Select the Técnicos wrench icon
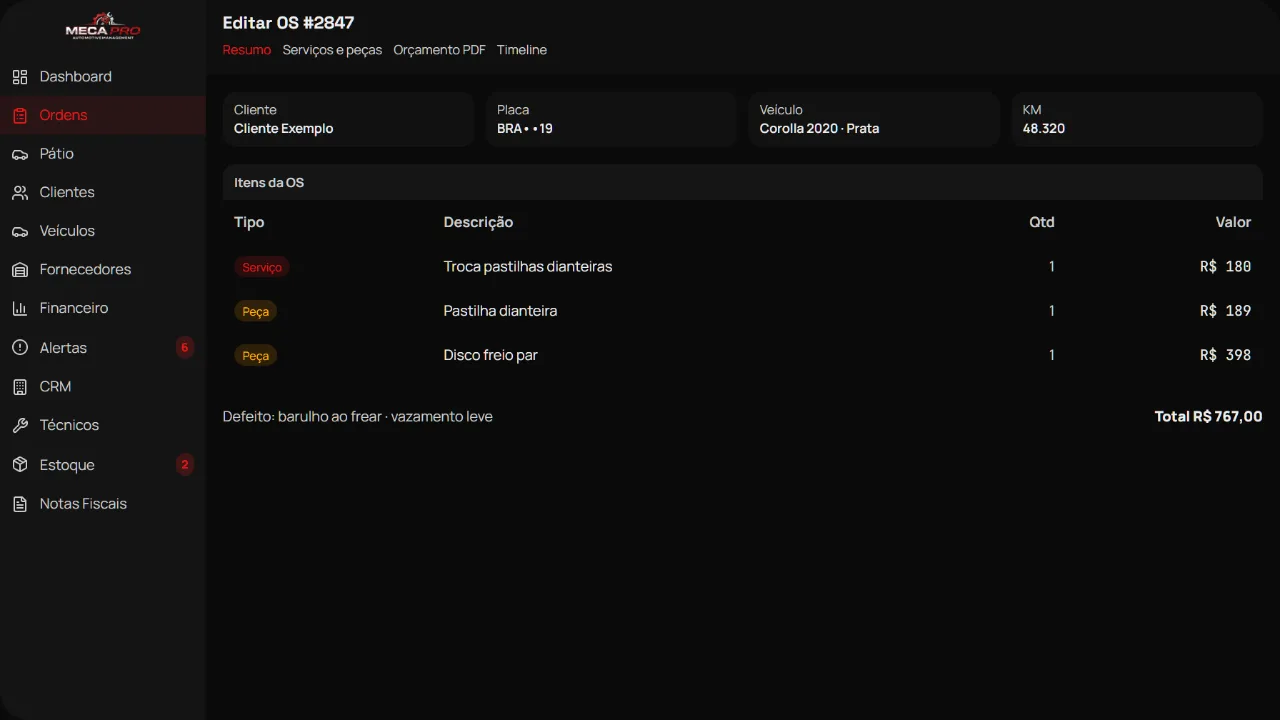The height and width of the screenshot is (720, 1280). pyautogui.click(x=20, y=425)
